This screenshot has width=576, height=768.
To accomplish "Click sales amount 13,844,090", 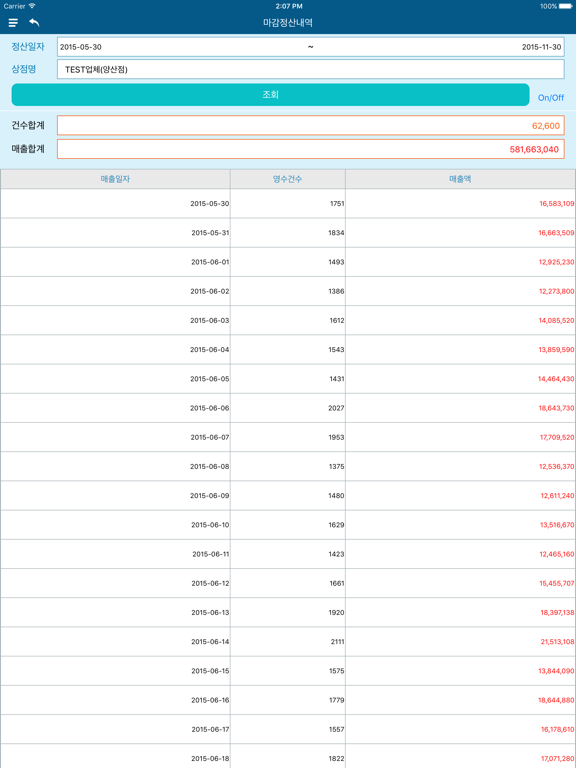I will [x=556, y=671].
